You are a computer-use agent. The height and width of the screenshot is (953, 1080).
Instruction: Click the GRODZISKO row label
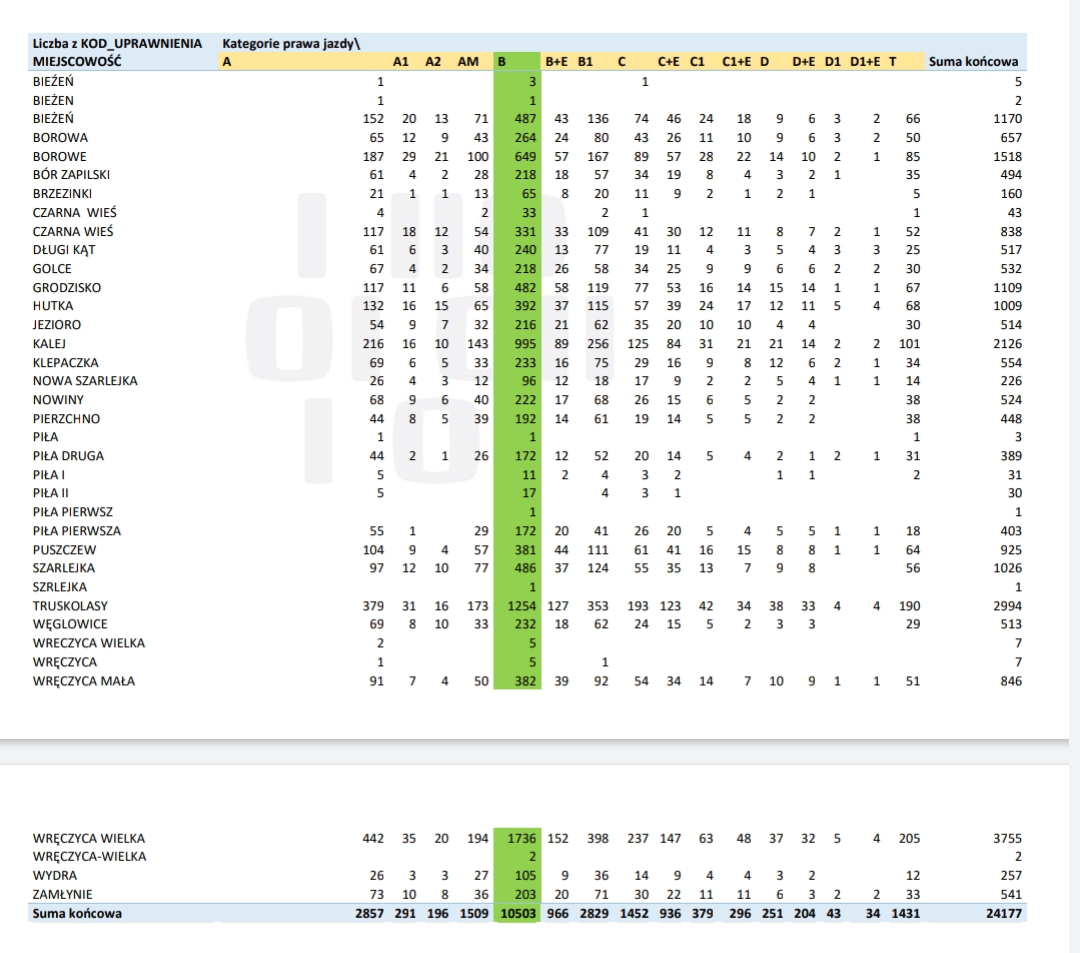pyautogui.click(x=66, y=288)
